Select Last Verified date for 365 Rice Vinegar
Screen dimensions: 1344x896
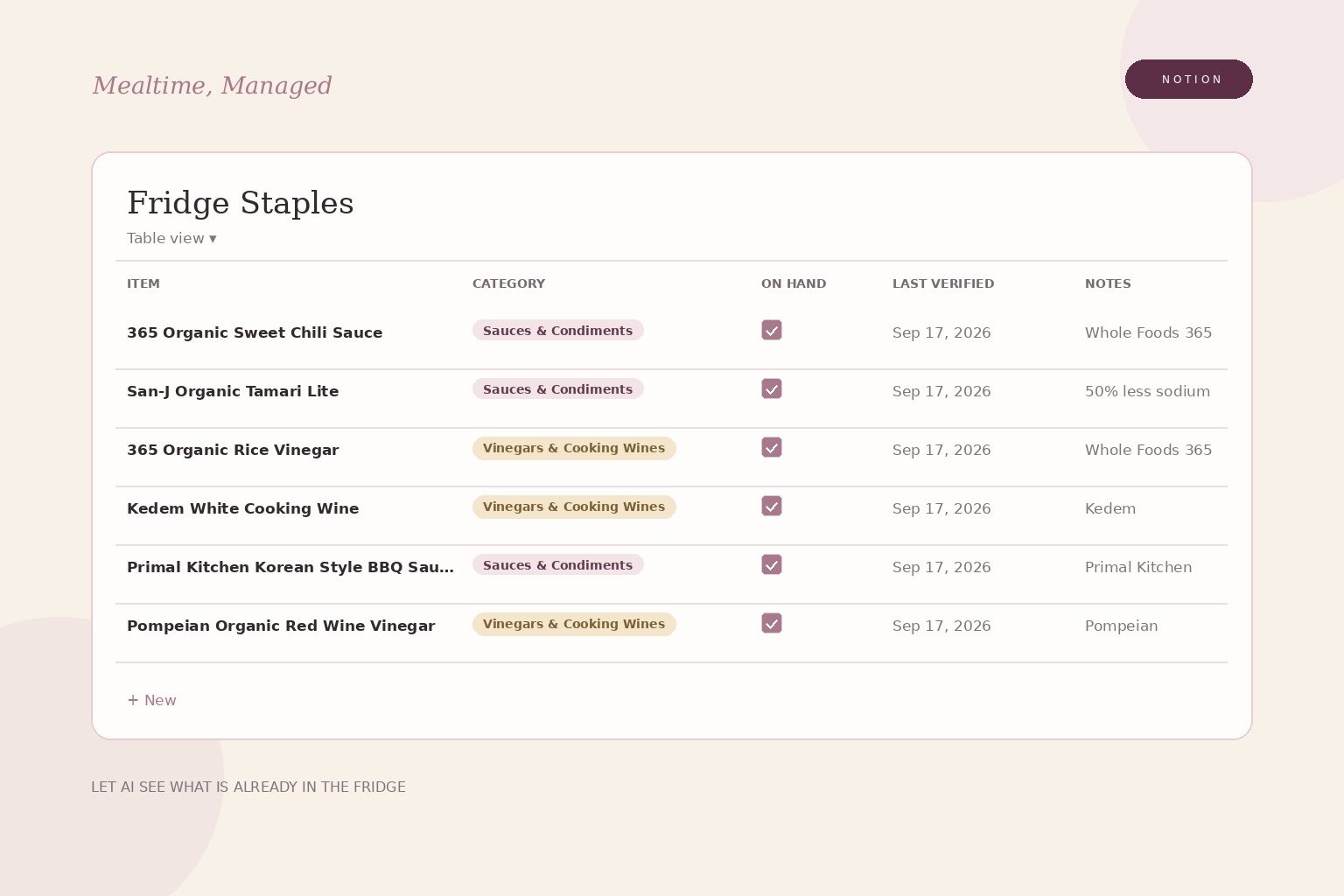pos(941,450)
